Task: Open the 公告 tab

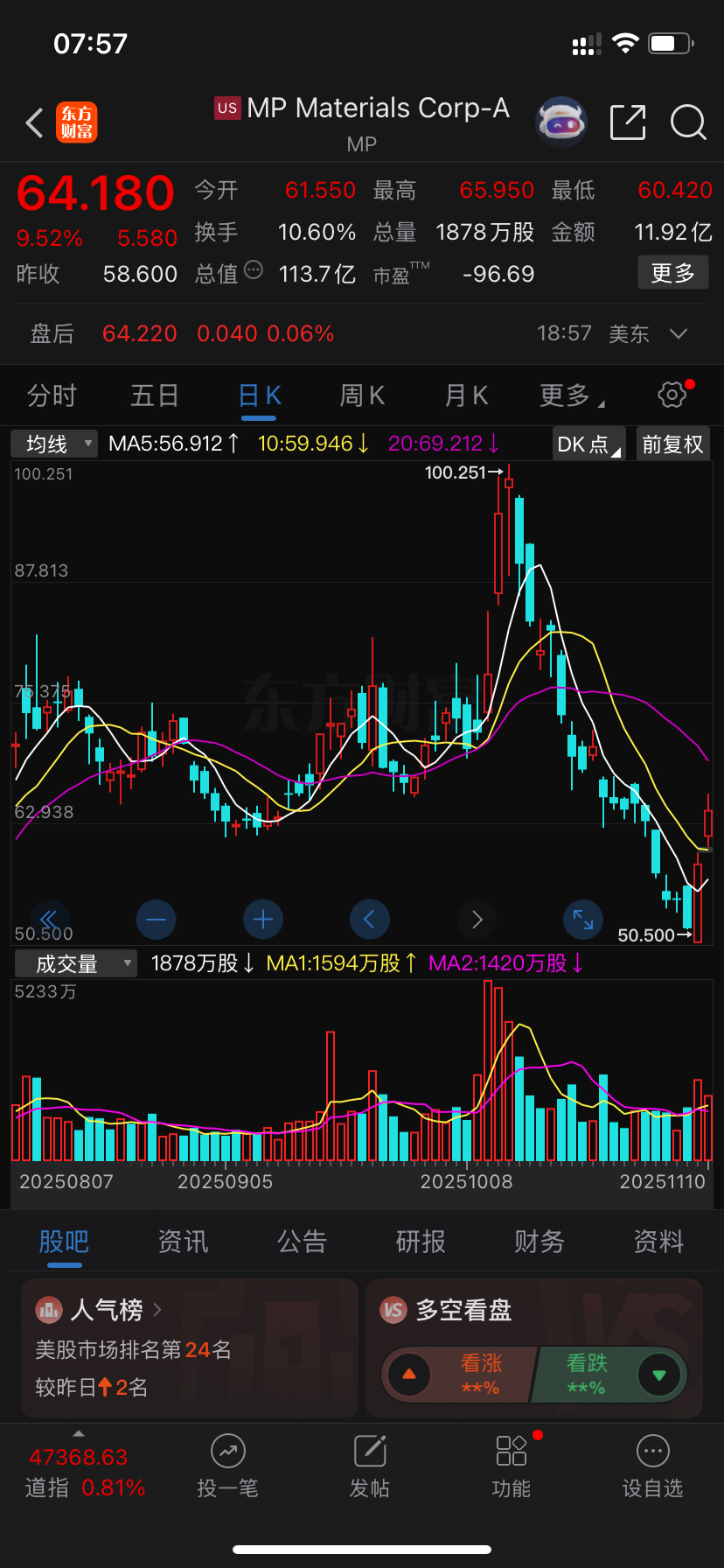Action: (302, 1241)
